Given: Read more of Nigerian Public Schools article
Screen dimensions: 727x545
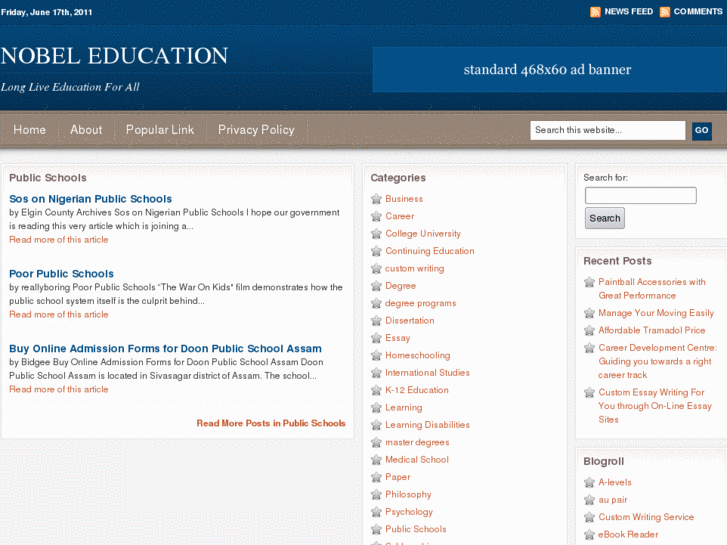Looking at the screenshot, I should coord(59,240).
